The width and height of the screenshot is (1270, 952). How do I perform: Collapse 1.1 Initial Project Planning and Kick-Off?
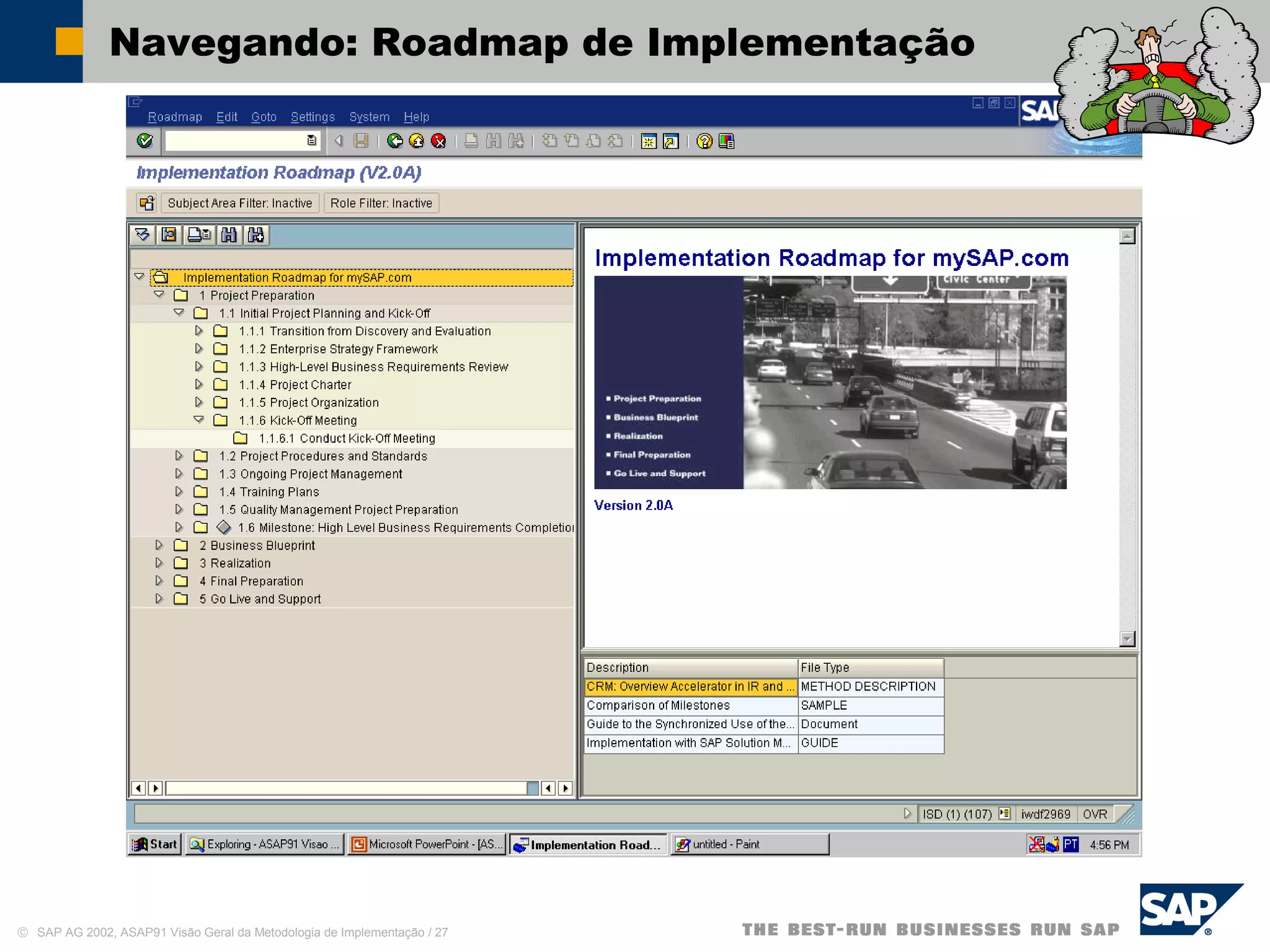click(179, 313)
